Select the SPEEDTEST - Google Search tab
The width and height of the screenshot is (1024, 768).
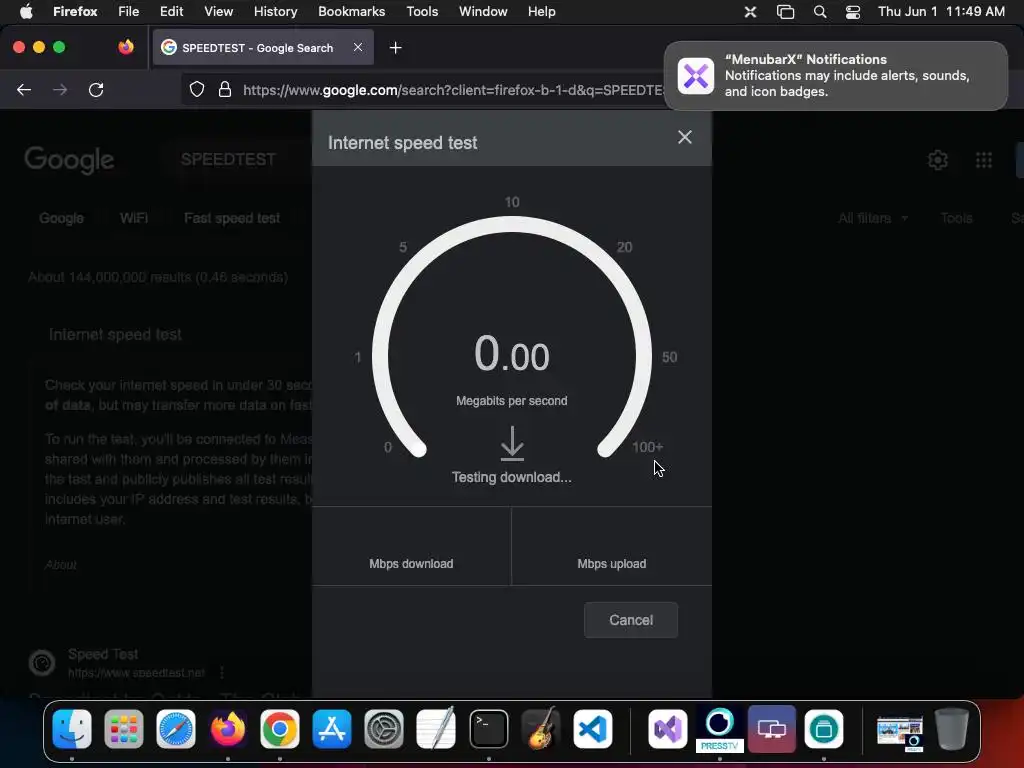[x=263, y=47]
